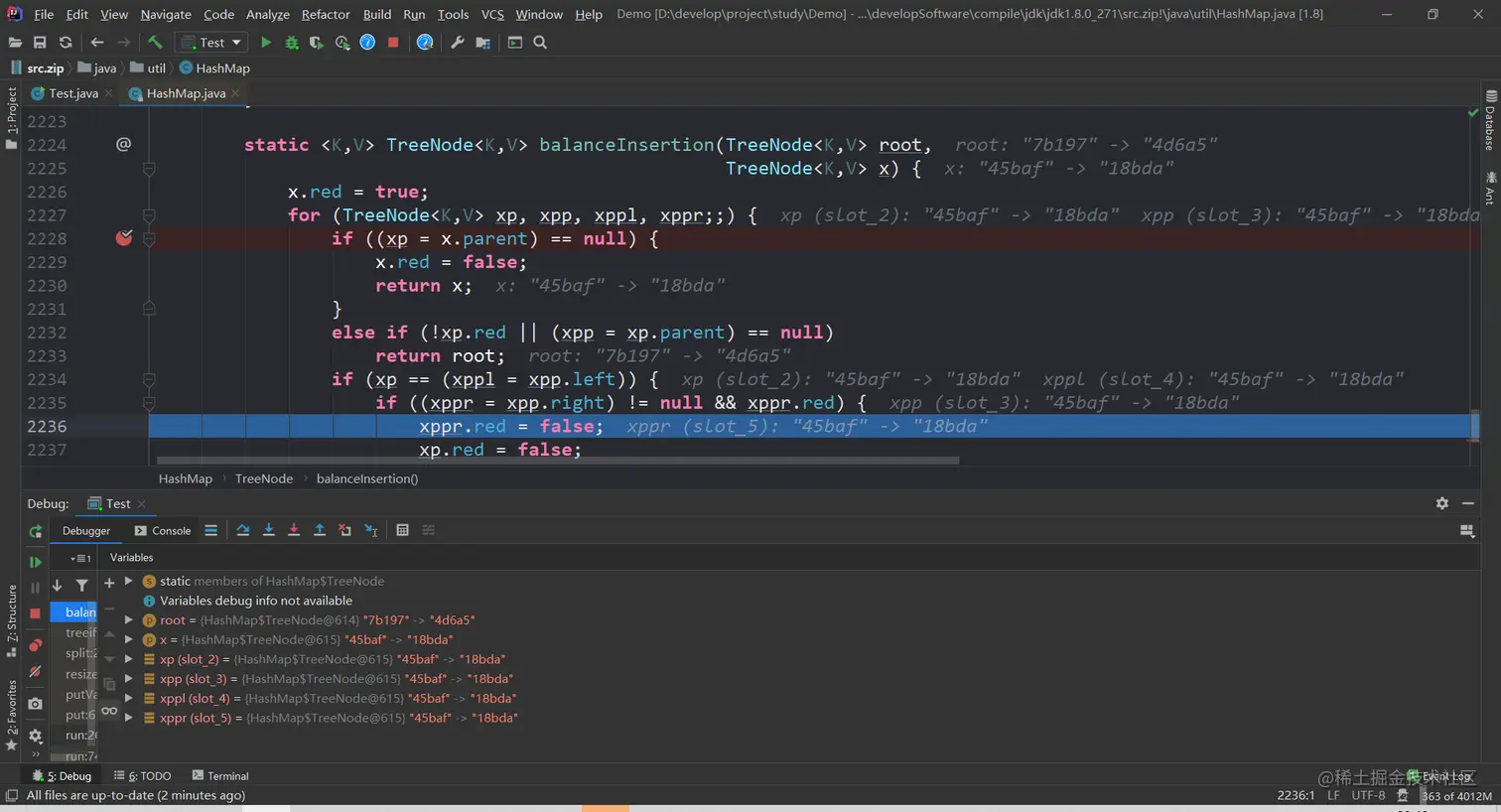Select the balanceInsertion stack frame
The height and width of the screenshot is (812, 1501).
pyautogui.click(x=74, y=612)
